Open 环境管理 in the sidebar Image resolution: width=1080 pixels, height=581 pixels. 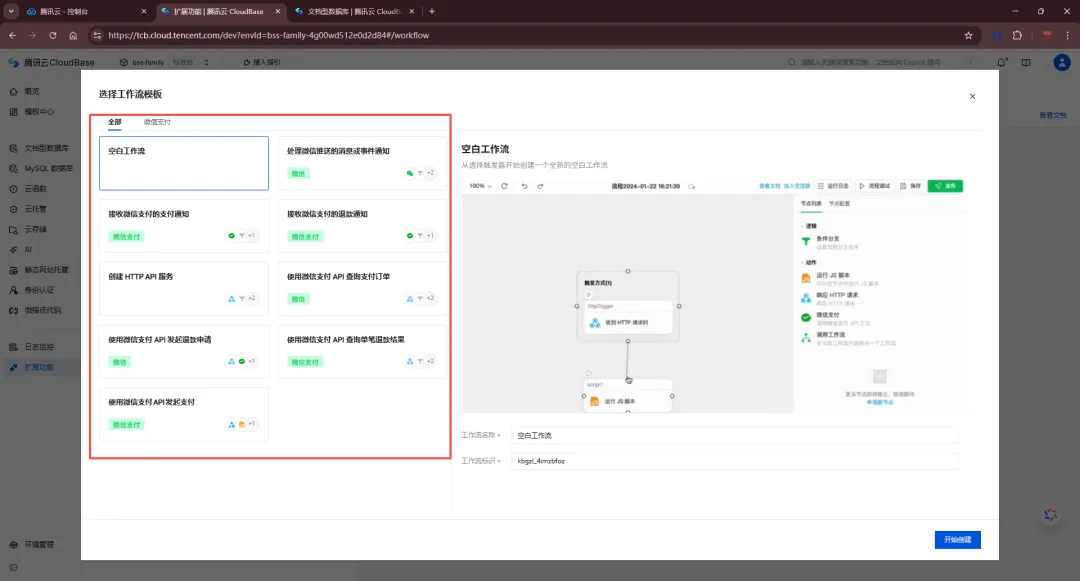click(39, 545)
